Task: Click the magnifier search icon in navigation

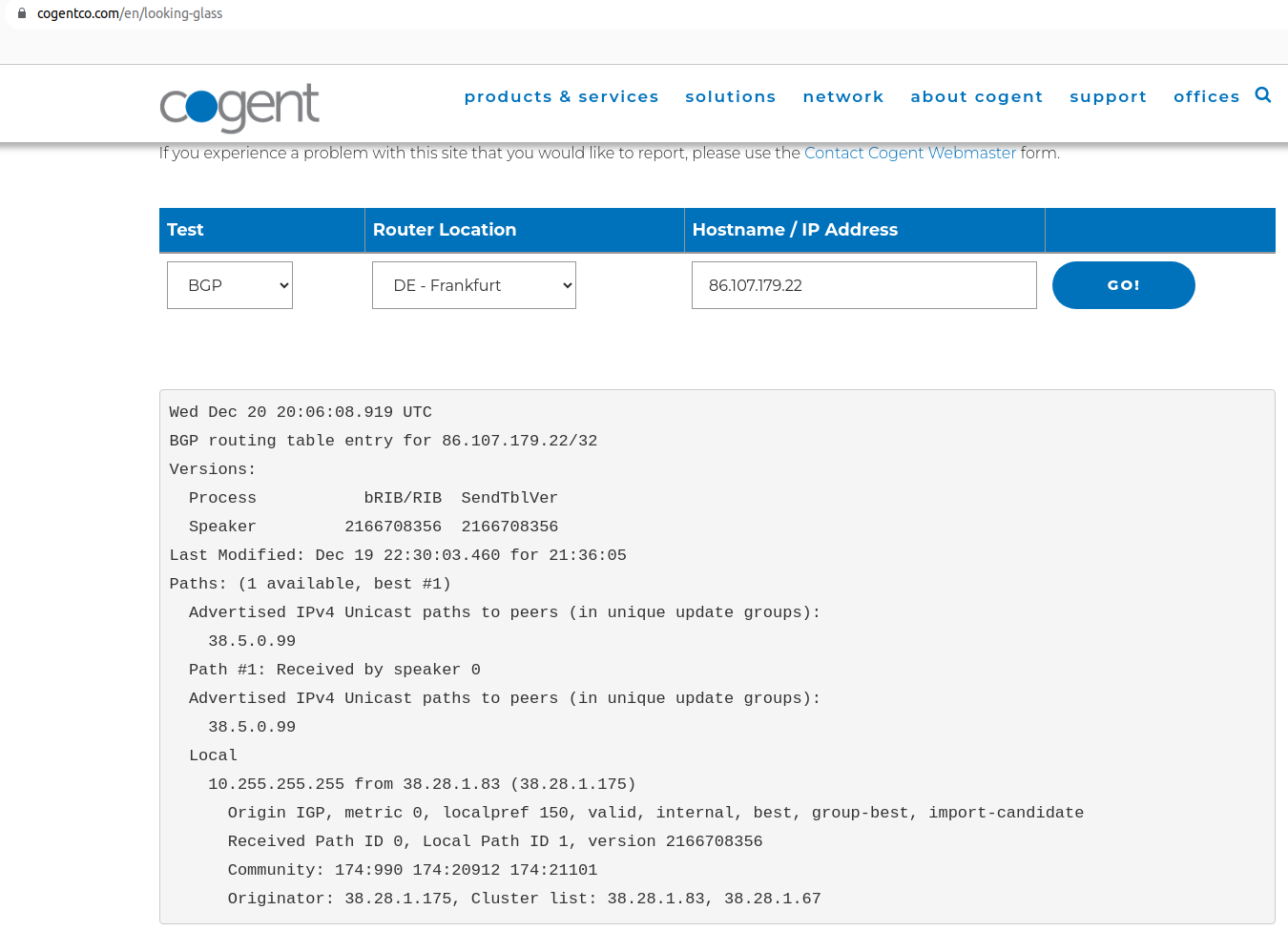Action: [1262, 95]
